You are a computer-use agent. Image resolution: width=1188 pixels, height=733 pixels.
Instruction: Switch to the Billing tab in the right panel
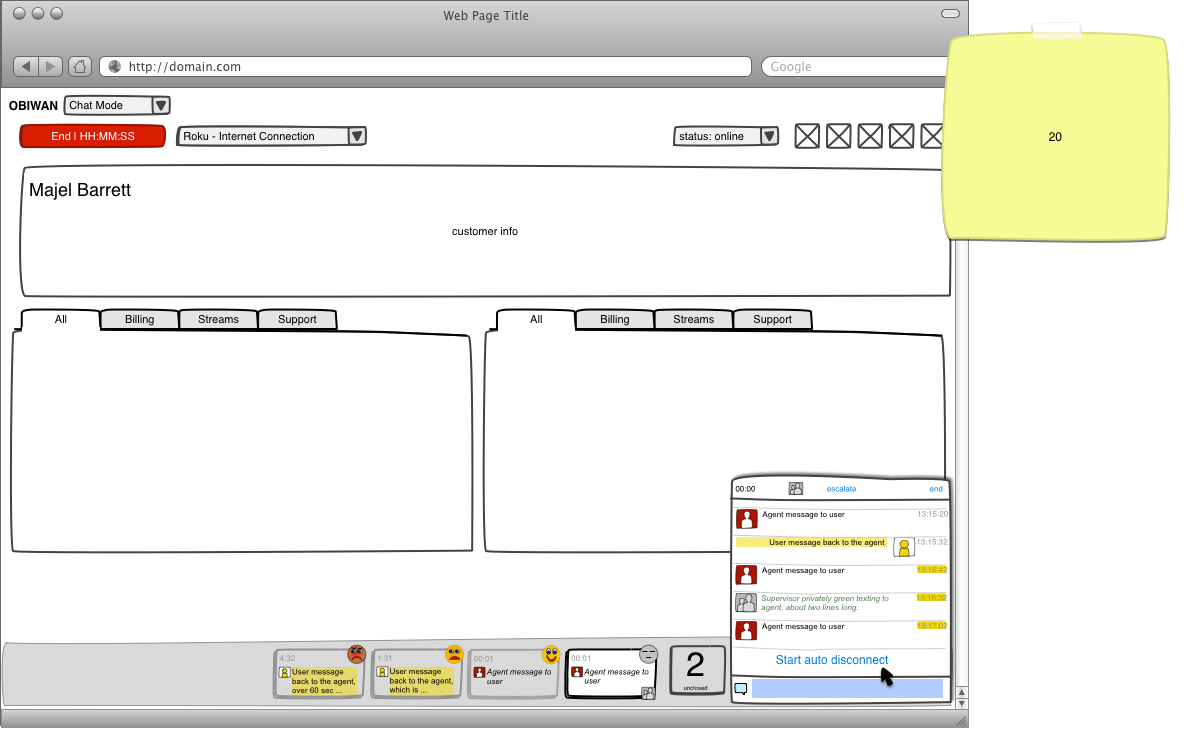614,320
